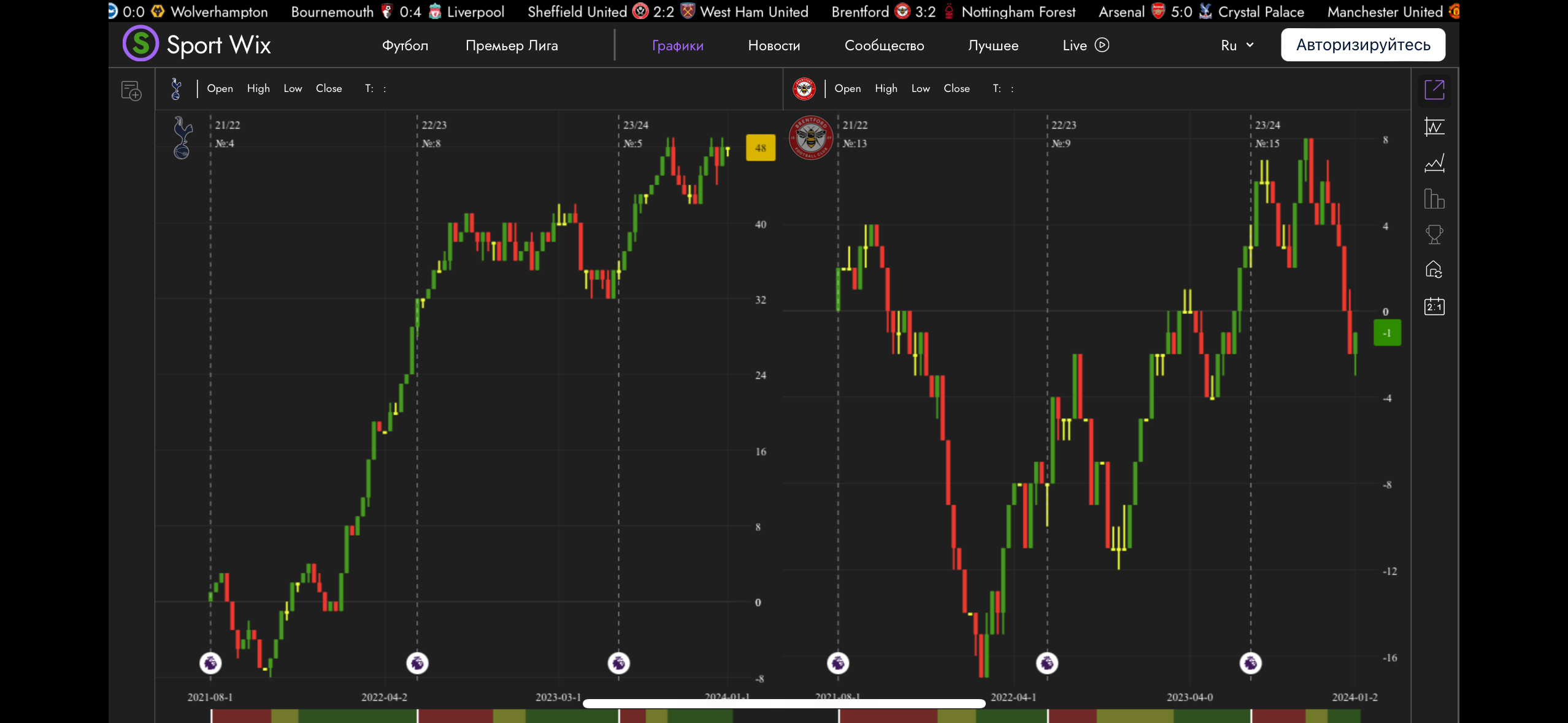The image size is (1568, 723).
Task: Click the Футбол menu item
Action: tap(405, 45)
